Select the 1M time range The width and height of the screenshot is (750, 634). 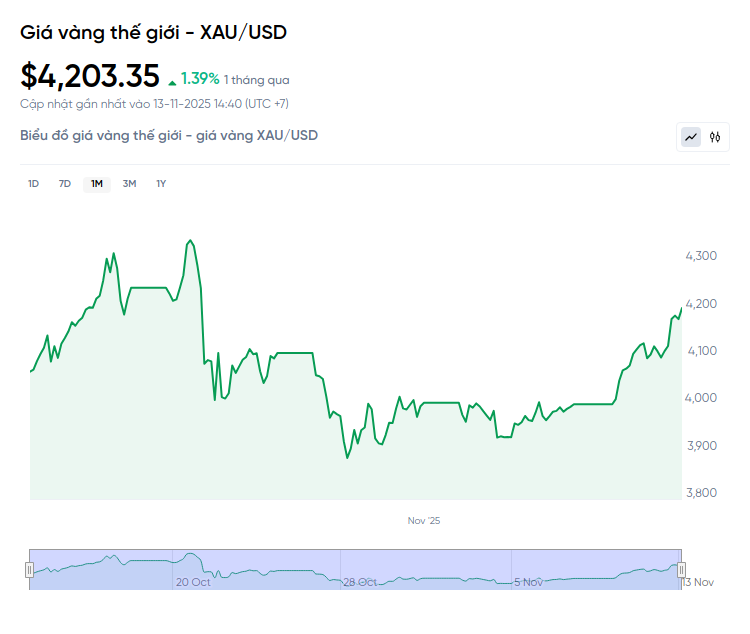tap(97, 184)
